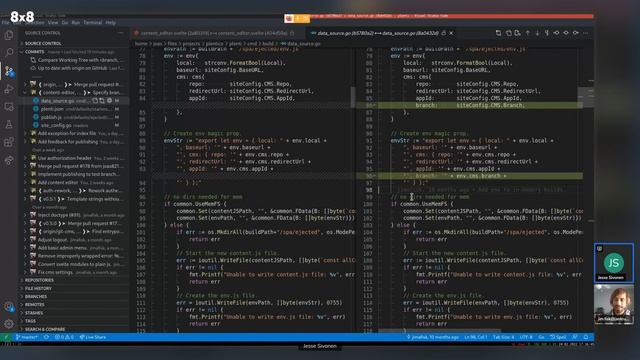Select the plenti.json changed file row
Viewport: 640px width, 360px height.
(75, 109)
